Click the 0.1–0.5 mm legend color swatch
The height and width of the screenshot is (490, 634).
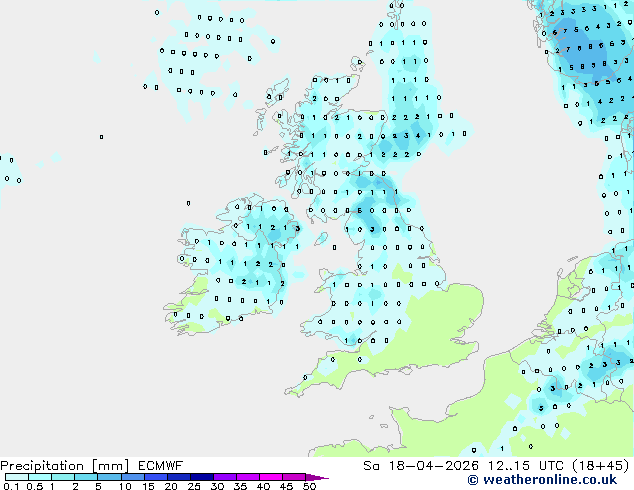click(17, 477)
